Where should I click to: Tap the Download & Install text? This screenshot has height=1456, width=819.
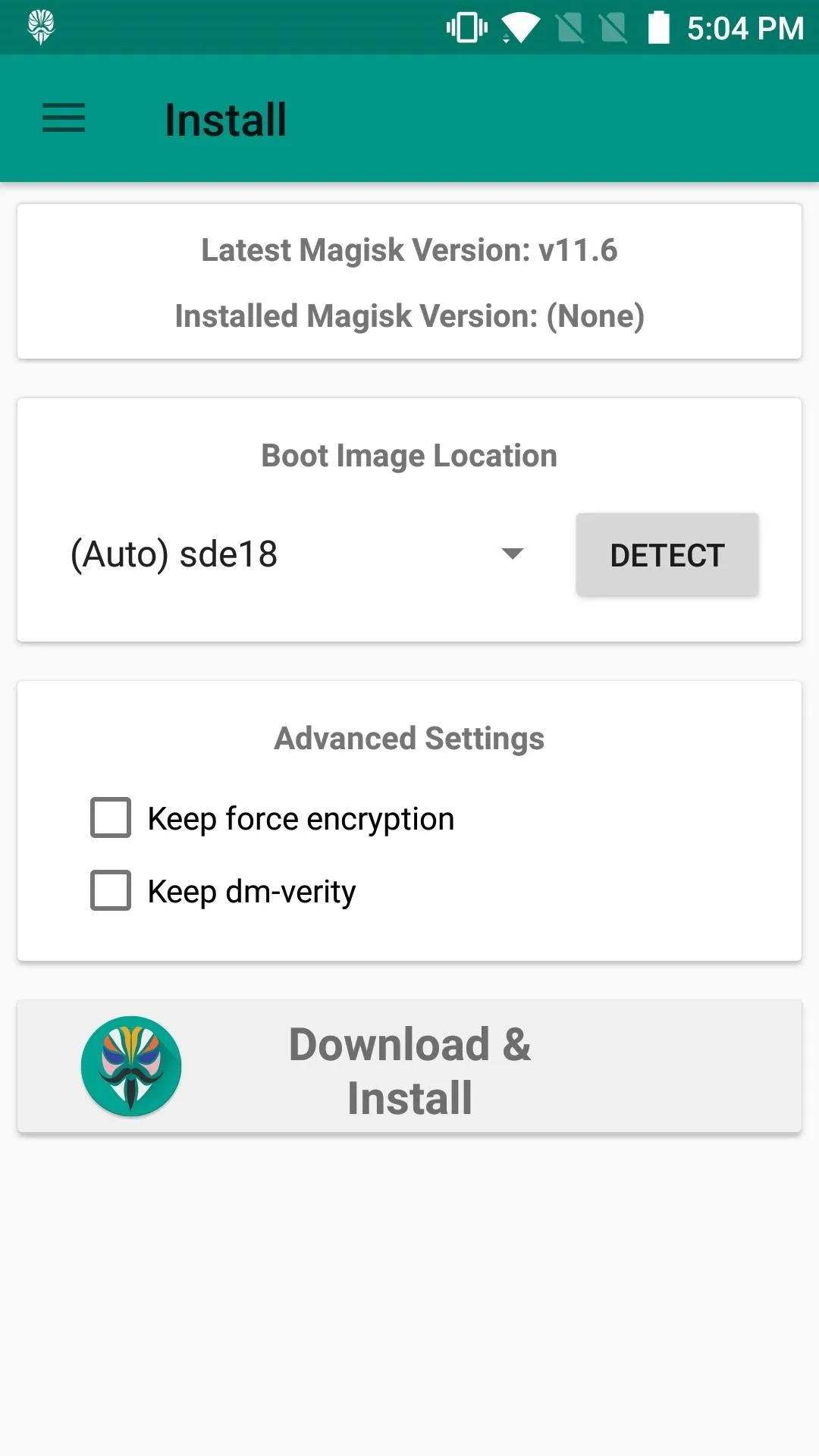(x=409, y=1070)
